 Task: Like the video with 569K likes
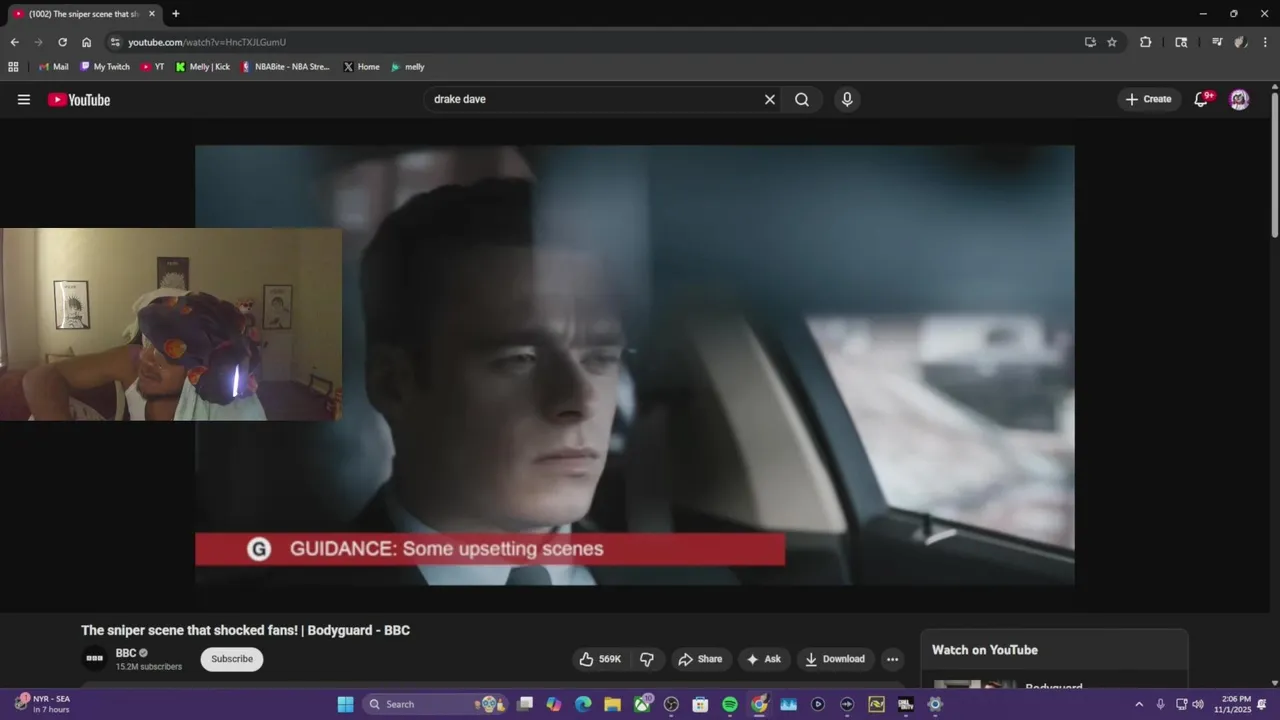click(x=600, y=659)
